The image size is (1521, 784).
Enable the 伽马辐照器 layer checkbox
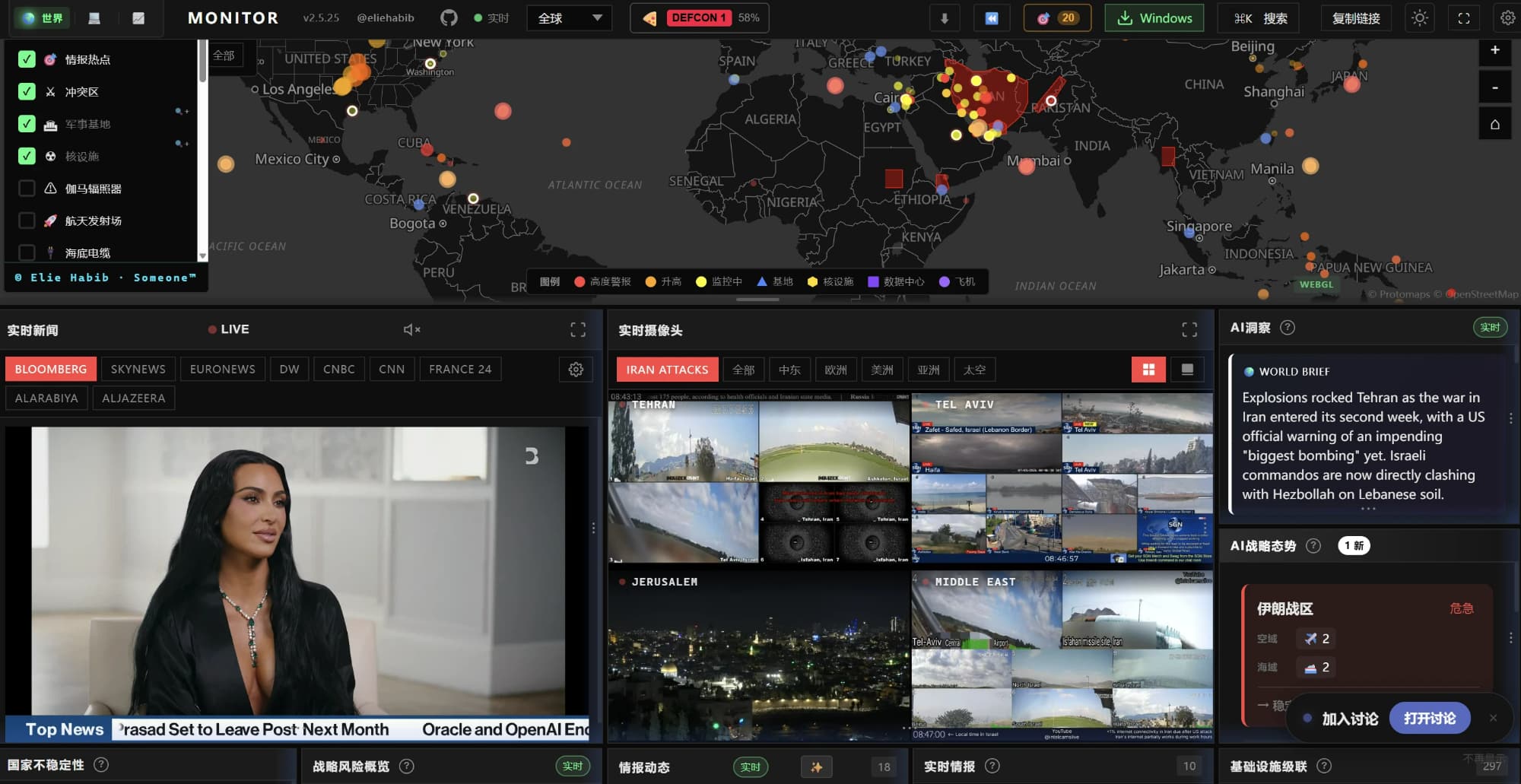27,189
